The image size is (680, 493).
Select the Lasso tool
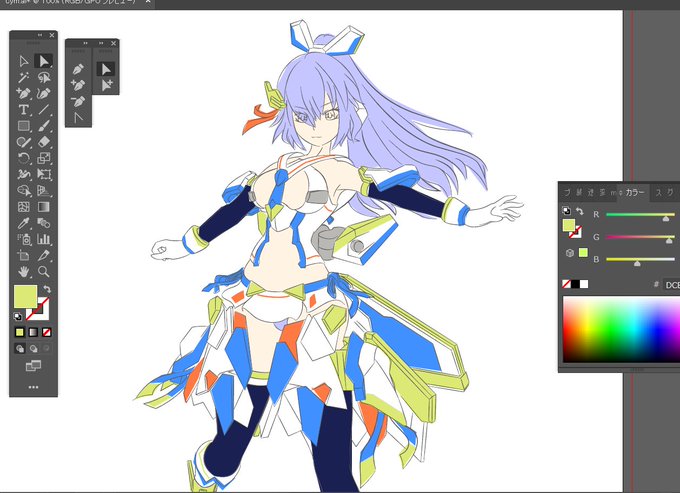[43, 78]
